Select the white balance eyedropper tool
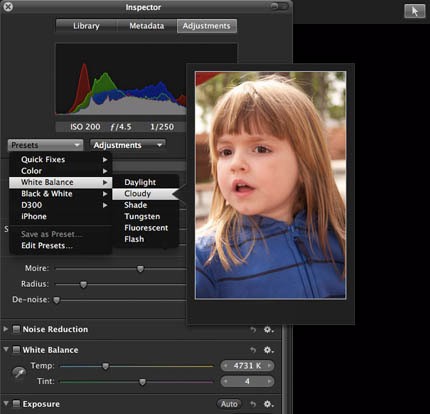Viewport: 430px width, 414px height. (x=19, y=373)
